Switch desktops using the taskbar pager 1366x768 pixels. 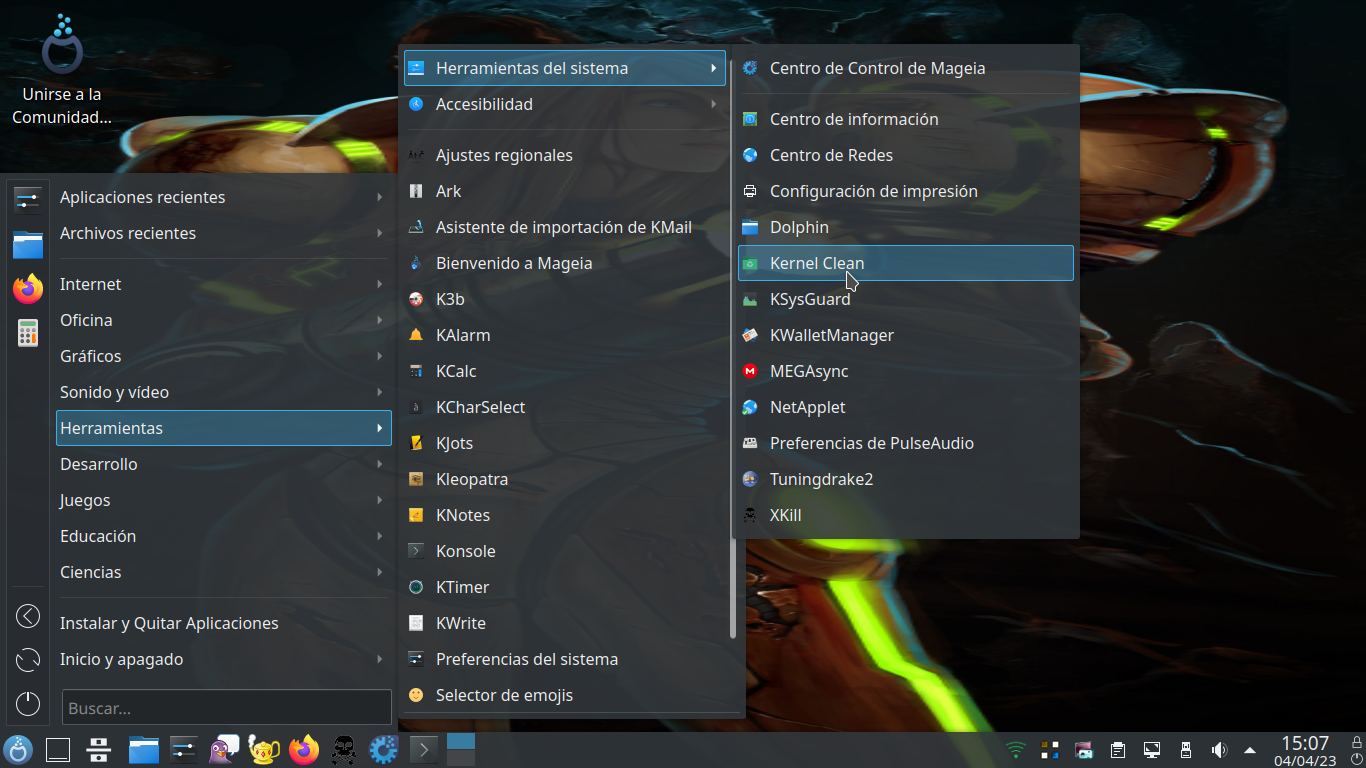[461, 749]
